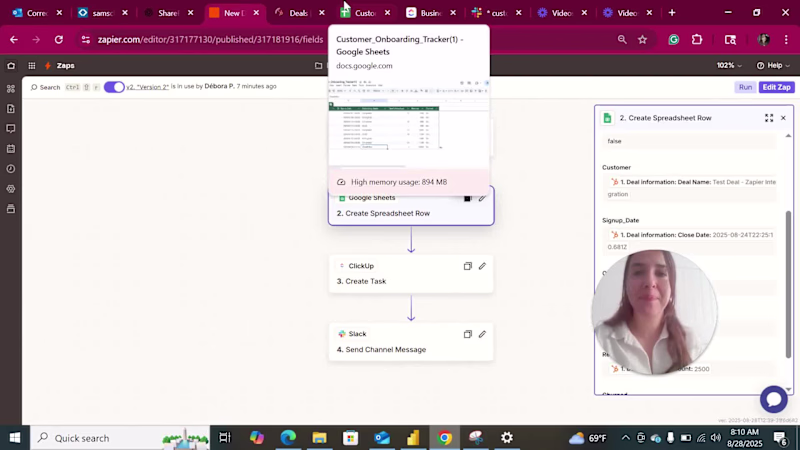Open the 102% zoom level dropdown
The height and width of the screenshot is (450, 800).
click(729, 65)
